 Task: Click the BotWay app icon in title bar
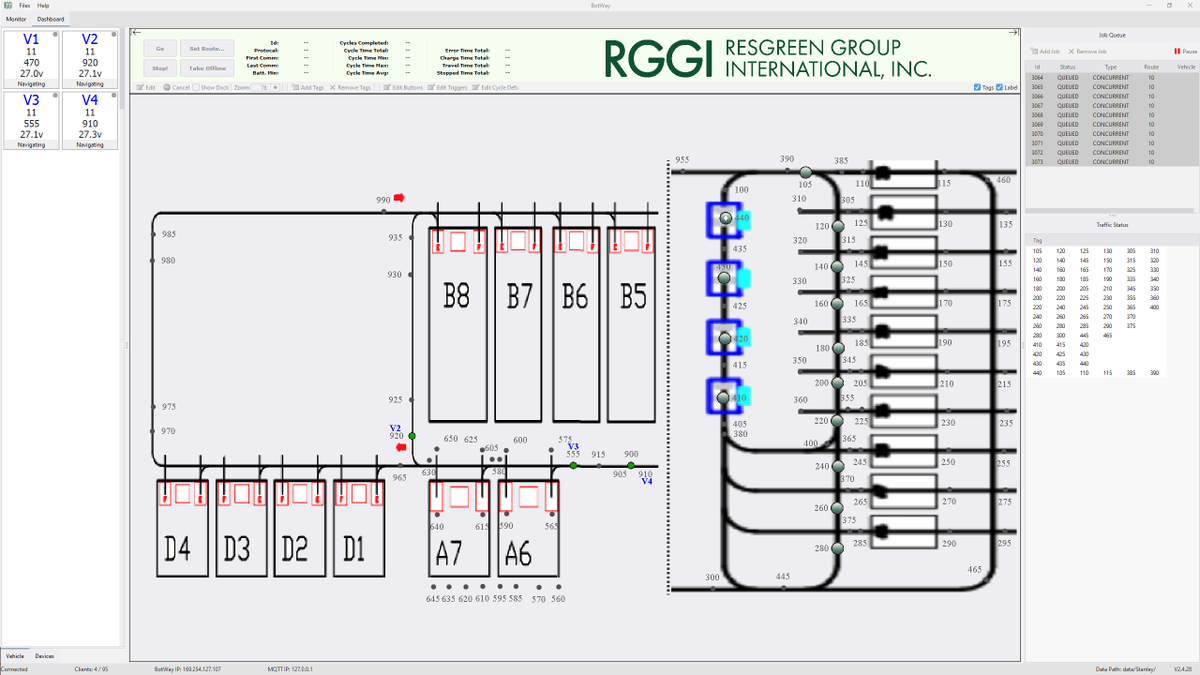coord(7,5)
